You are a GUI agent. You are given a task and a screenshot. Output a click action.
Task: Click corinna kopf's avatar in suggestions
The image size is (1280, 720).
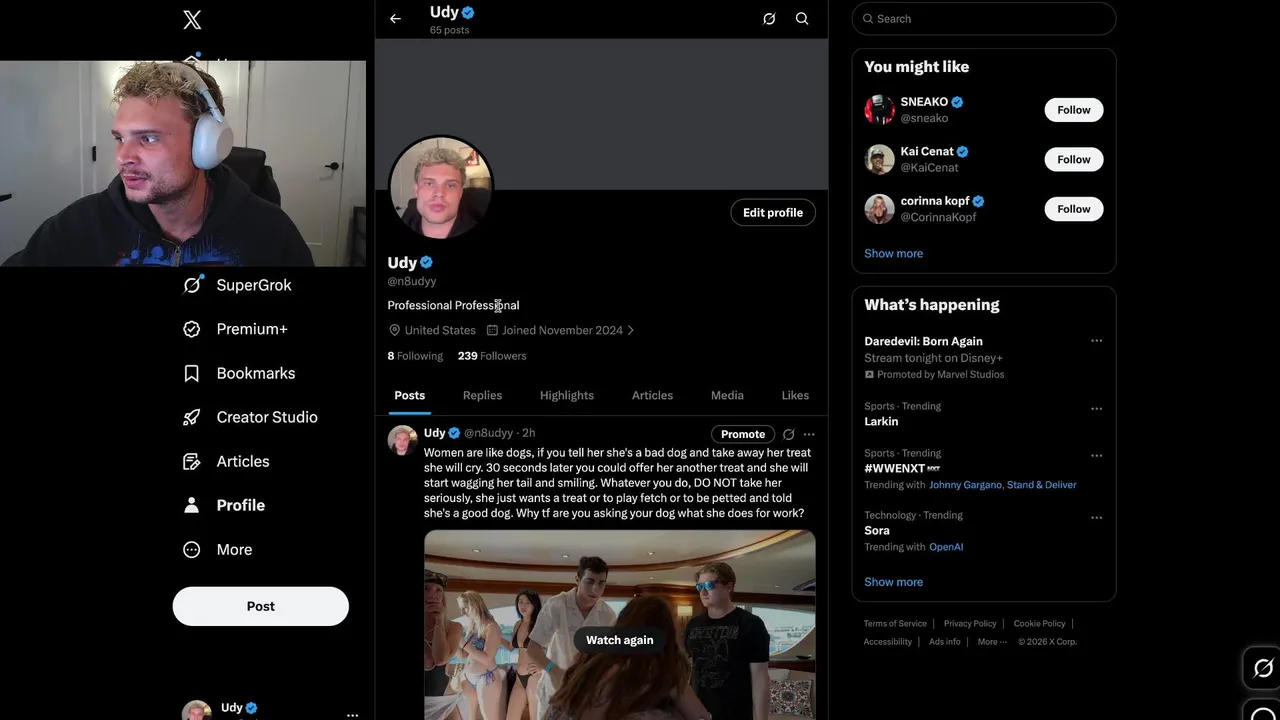click(x=879, y=208)
